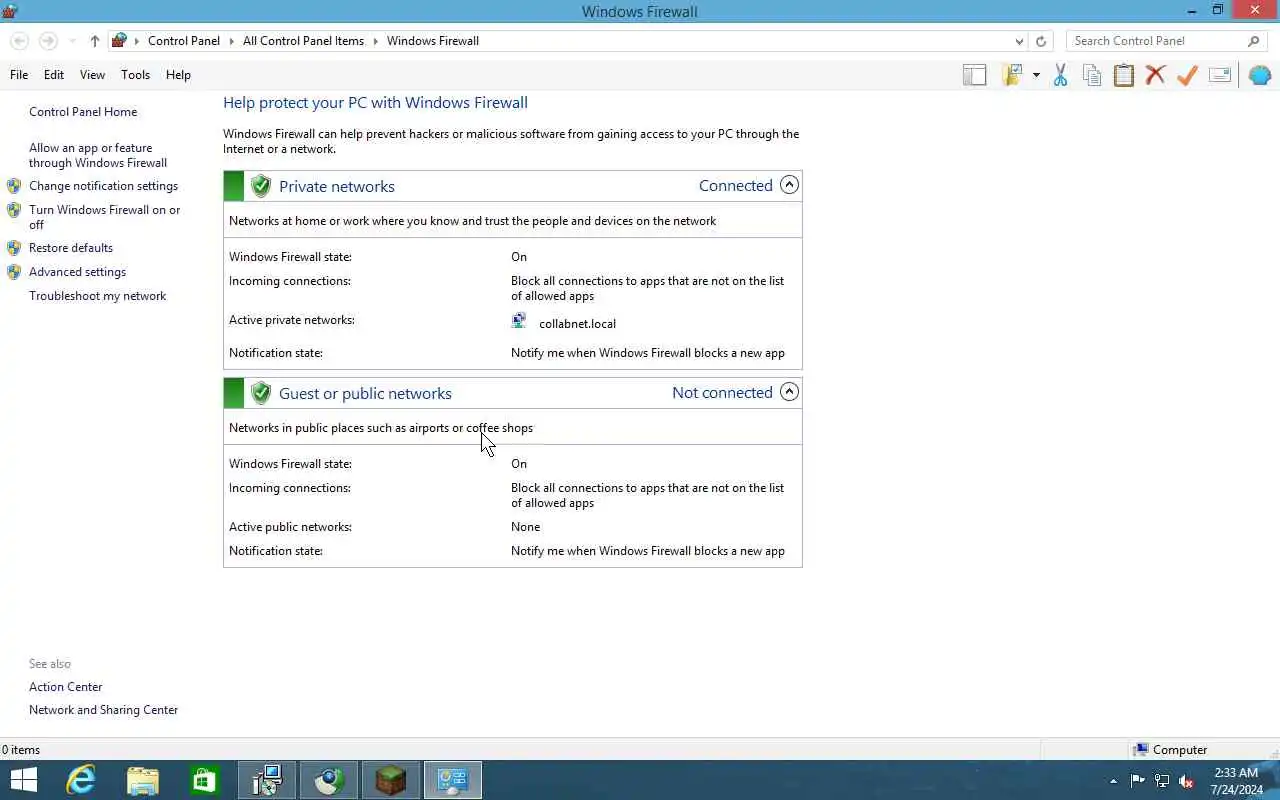1280x800 pixels.
Task: Click the Back navigation arrow
Action: 19,41
